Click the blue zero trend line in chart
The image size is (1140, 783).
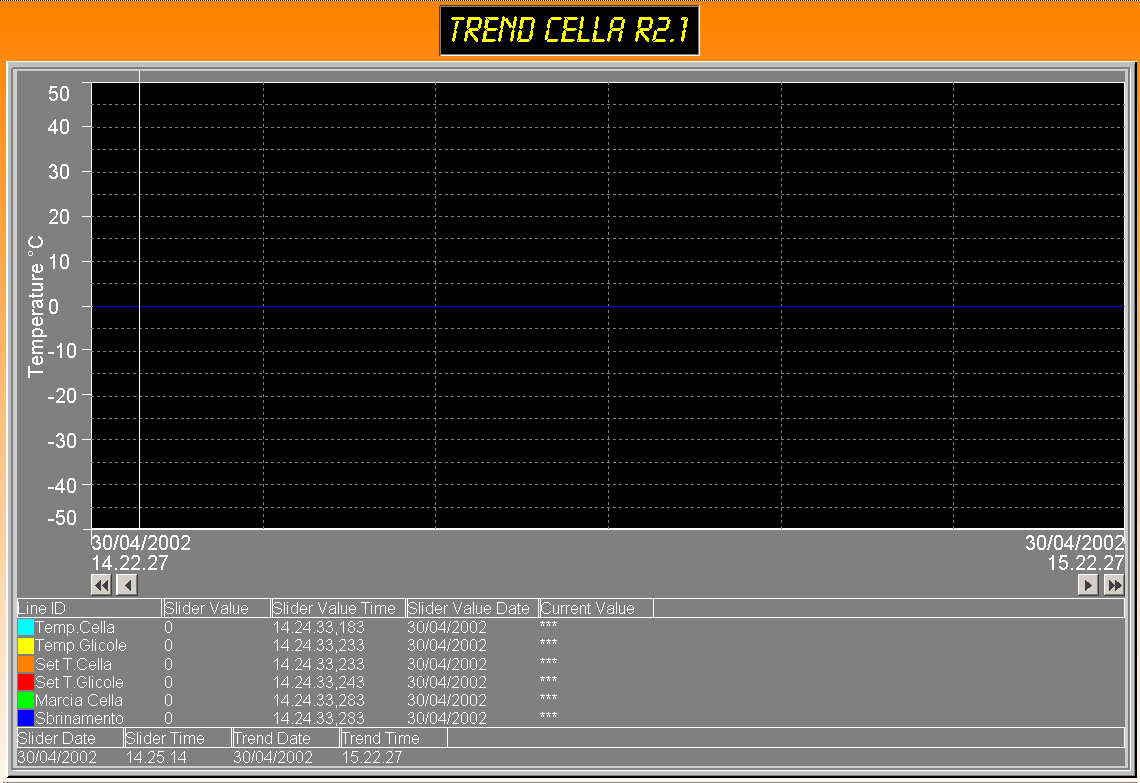click(608, 306)
